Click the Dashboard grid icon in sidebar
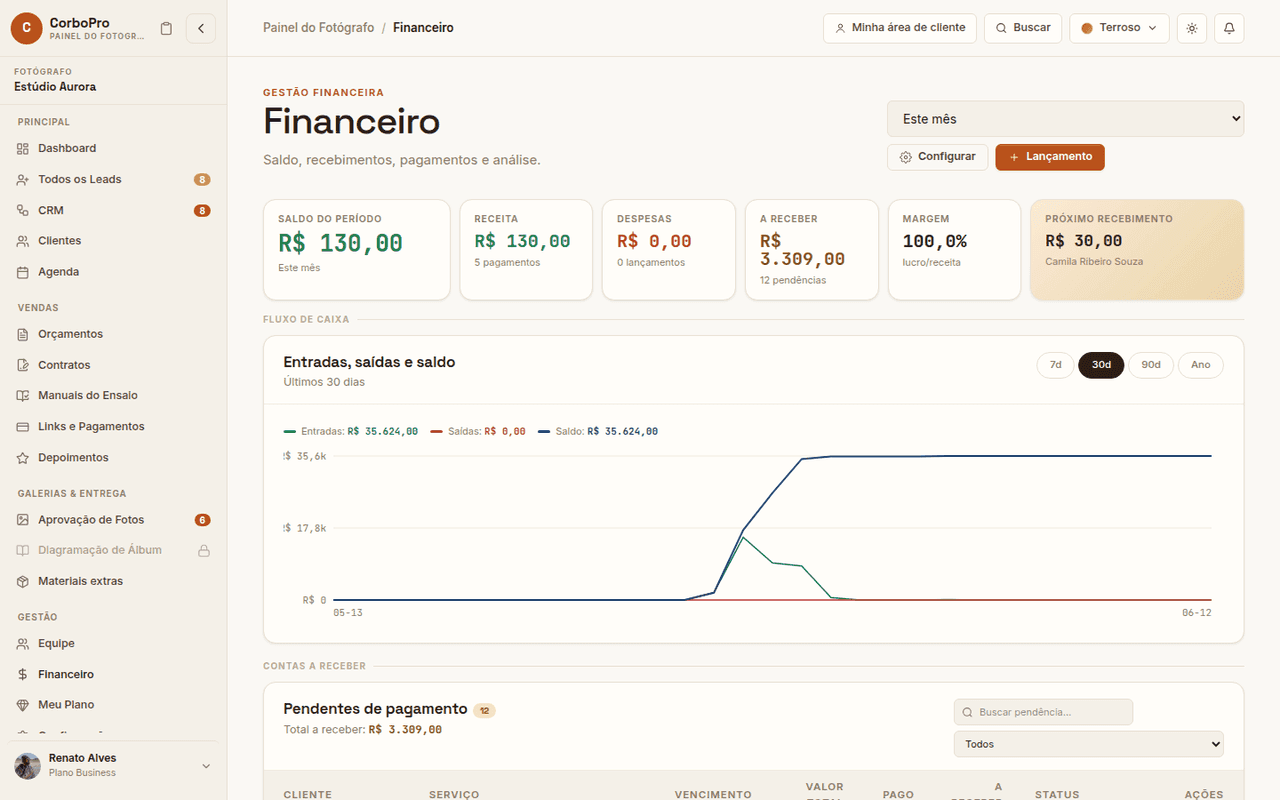Screen dimensions: 1280x800 [23, 148]
